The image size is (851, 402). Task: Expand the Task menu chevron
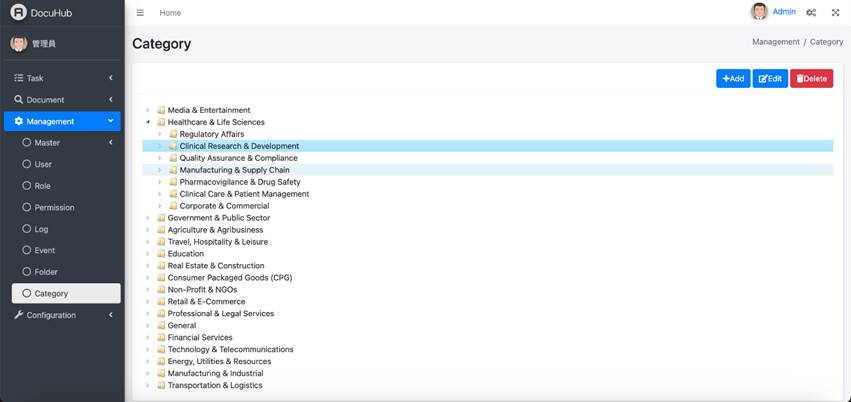point(111,78)
